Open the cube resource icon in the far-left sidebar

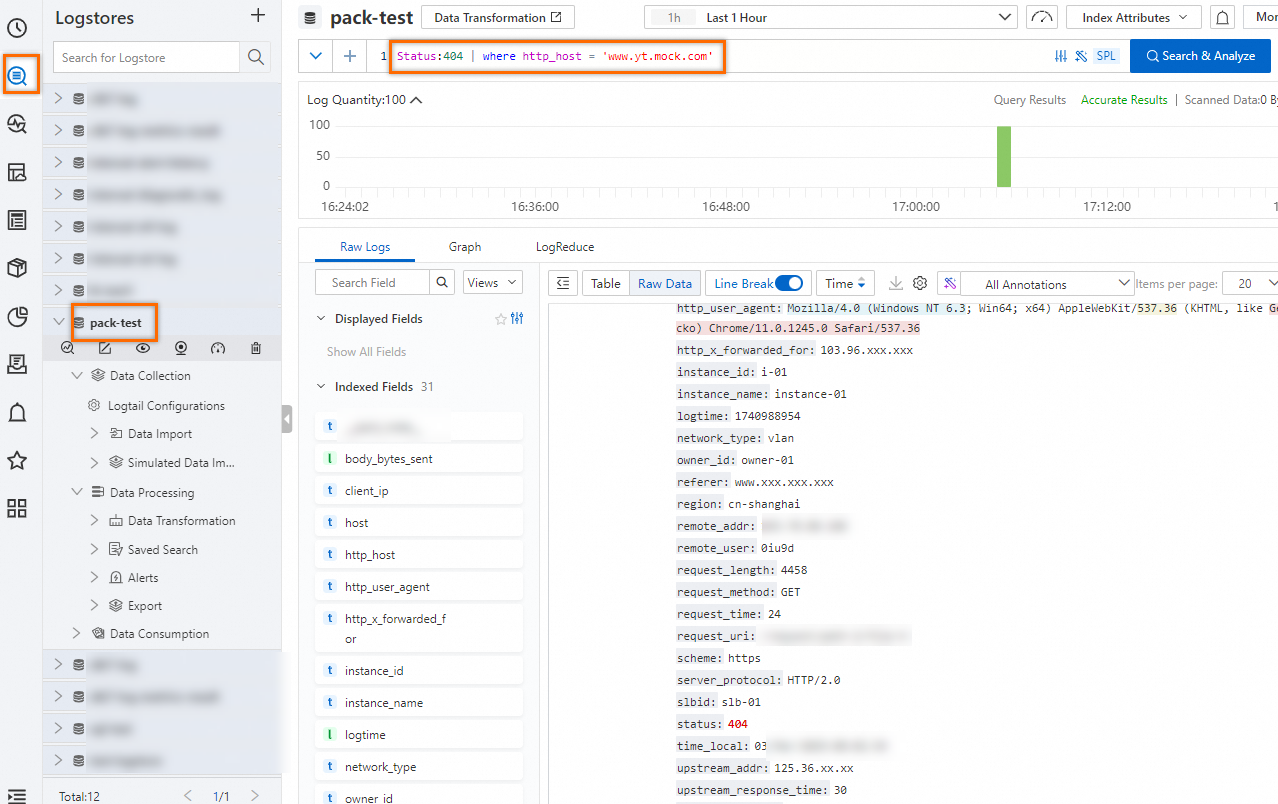[x=17, y=268]
